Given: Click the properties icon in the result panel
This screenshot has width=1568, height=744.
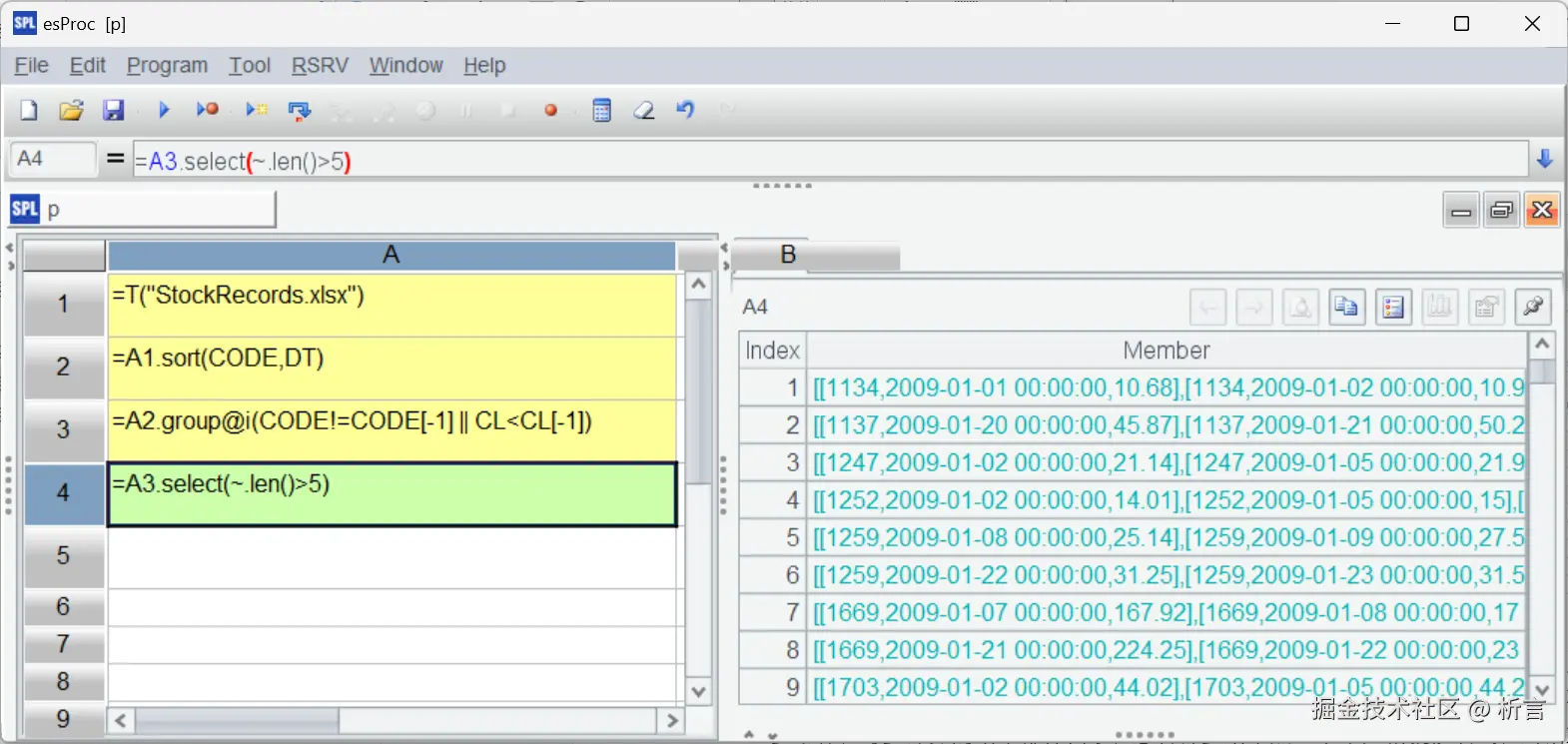Looking at the screenshot, I should click(1486, 307).
